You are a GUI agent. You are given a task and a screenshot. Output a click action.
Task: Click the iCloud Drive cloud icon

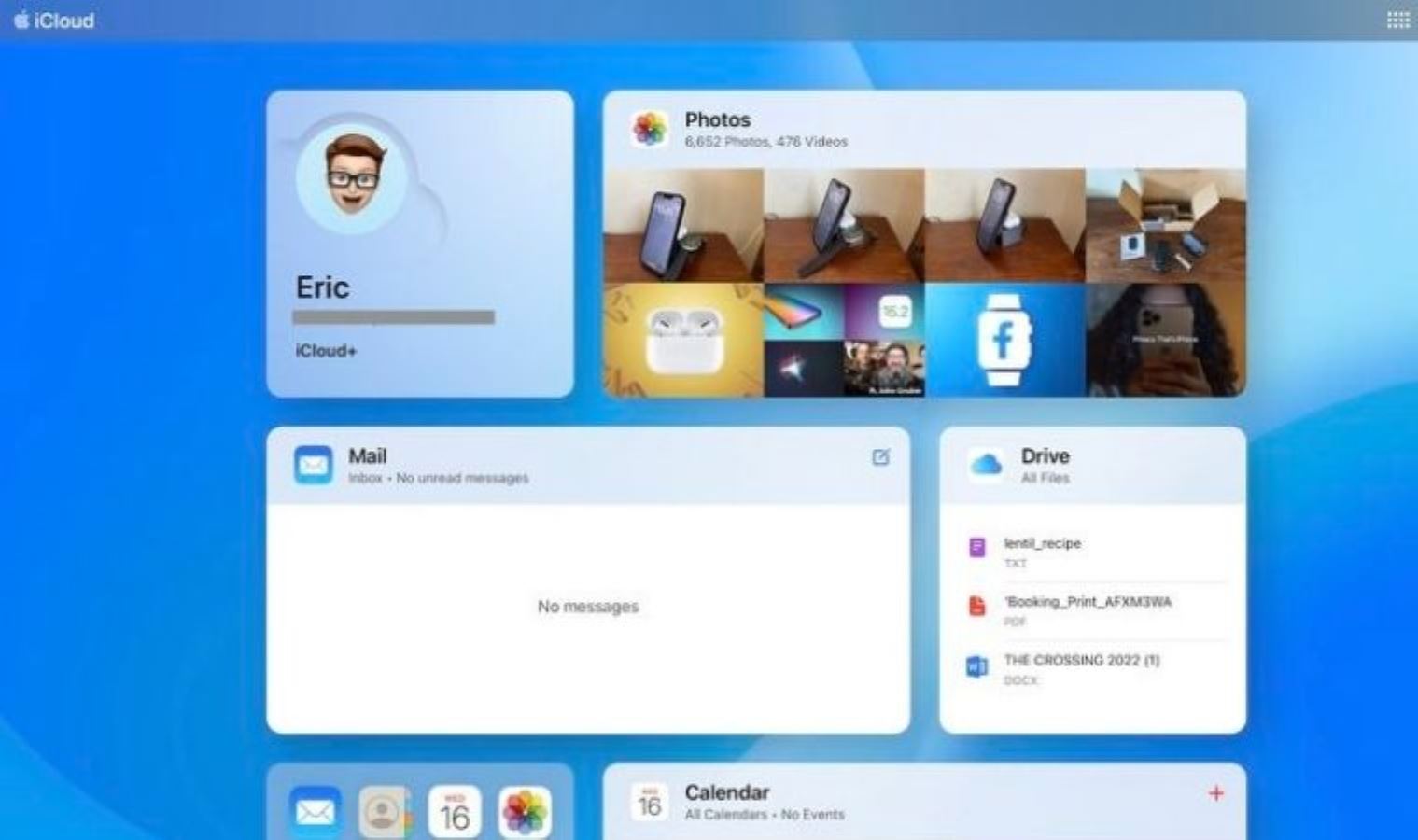(986, 464)
